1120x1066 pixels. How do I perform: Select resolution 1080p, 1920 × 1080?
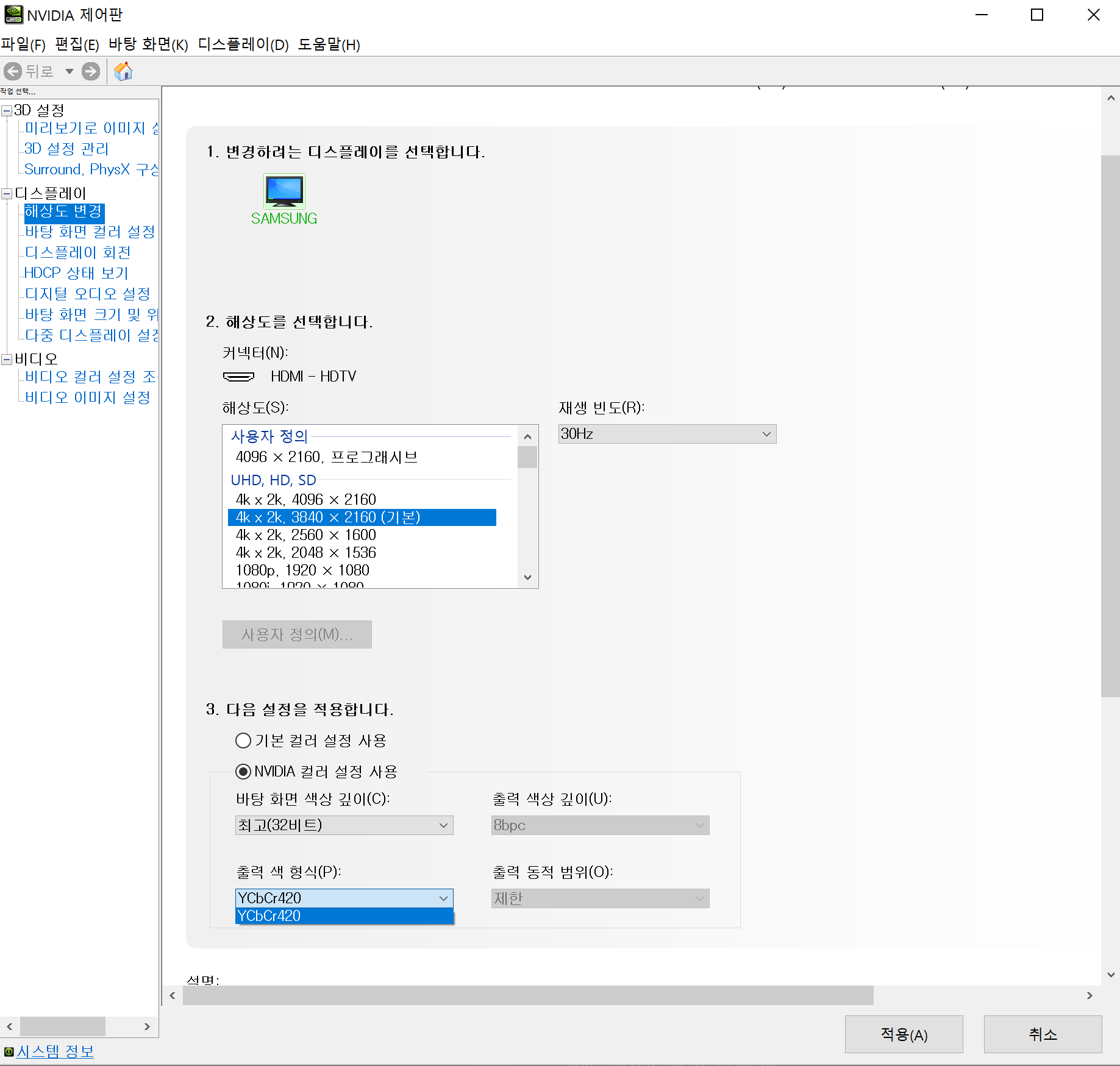[x=302, y=570]
